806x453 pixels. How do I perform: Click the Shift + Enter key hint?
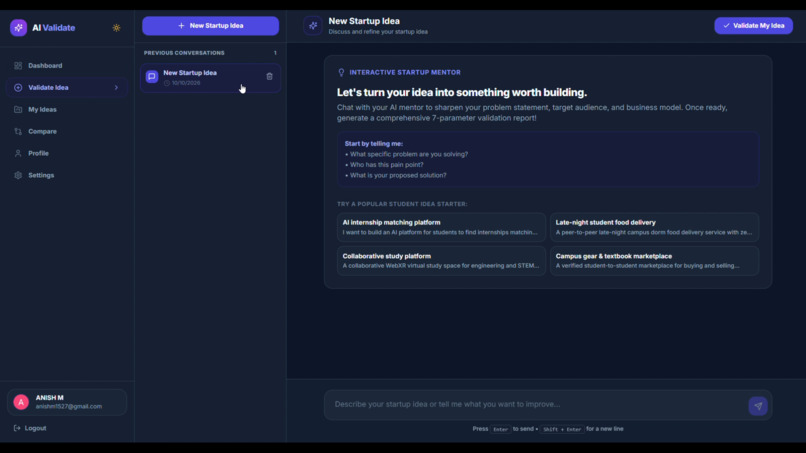click(x=562, y=429)
